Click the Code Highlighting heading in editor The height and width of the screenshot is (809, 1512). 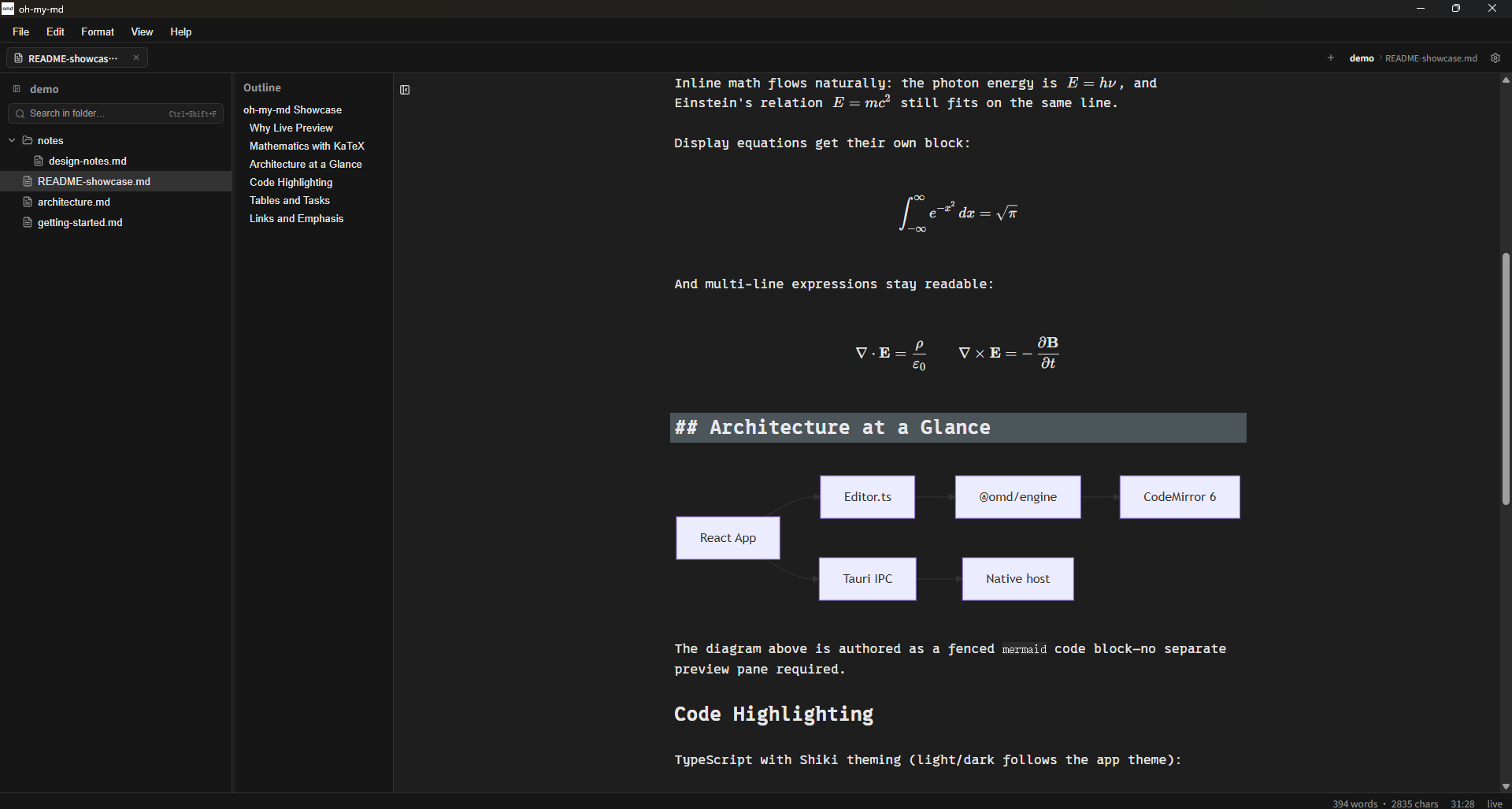[773, 714]
